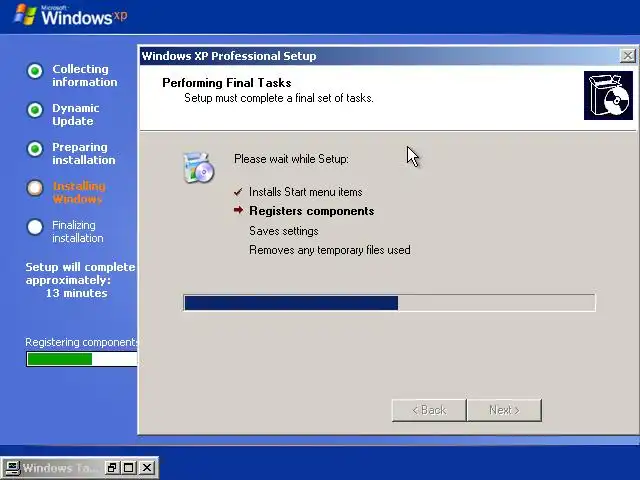The height and width of the screenshot is (480, 640).
Task: Click the orange 'Installing Windows' label
Action: (79, 193)
